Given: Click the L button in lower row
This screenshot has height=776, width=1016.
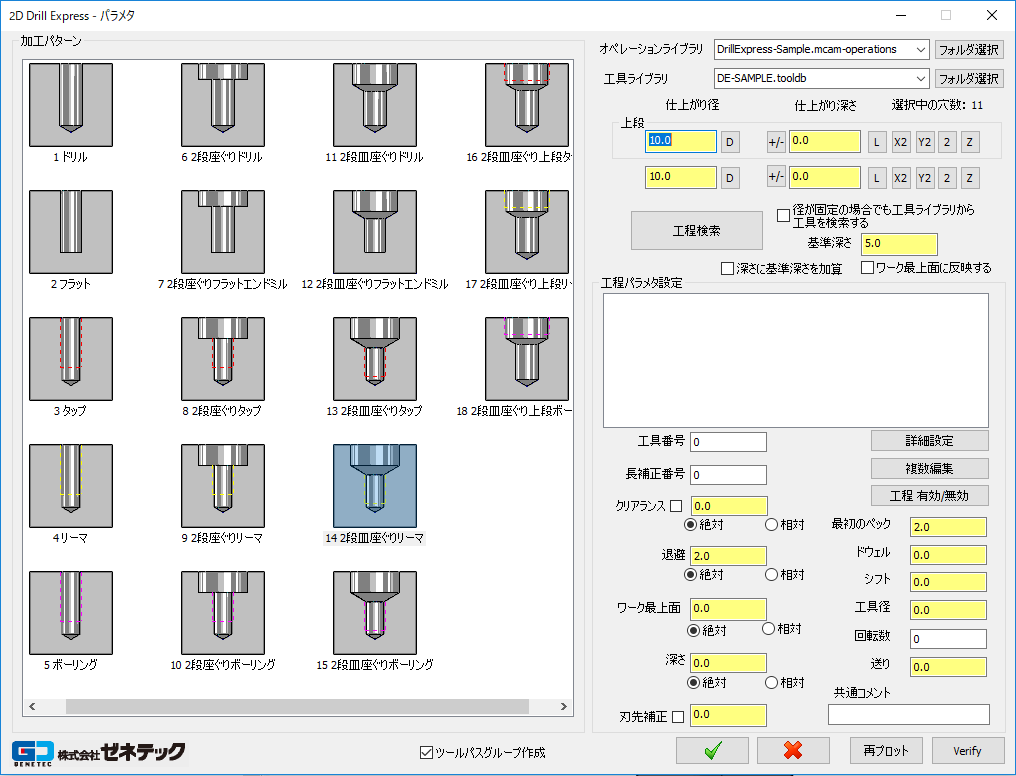Looking at the screenshot, I should (x=877, y=177).
